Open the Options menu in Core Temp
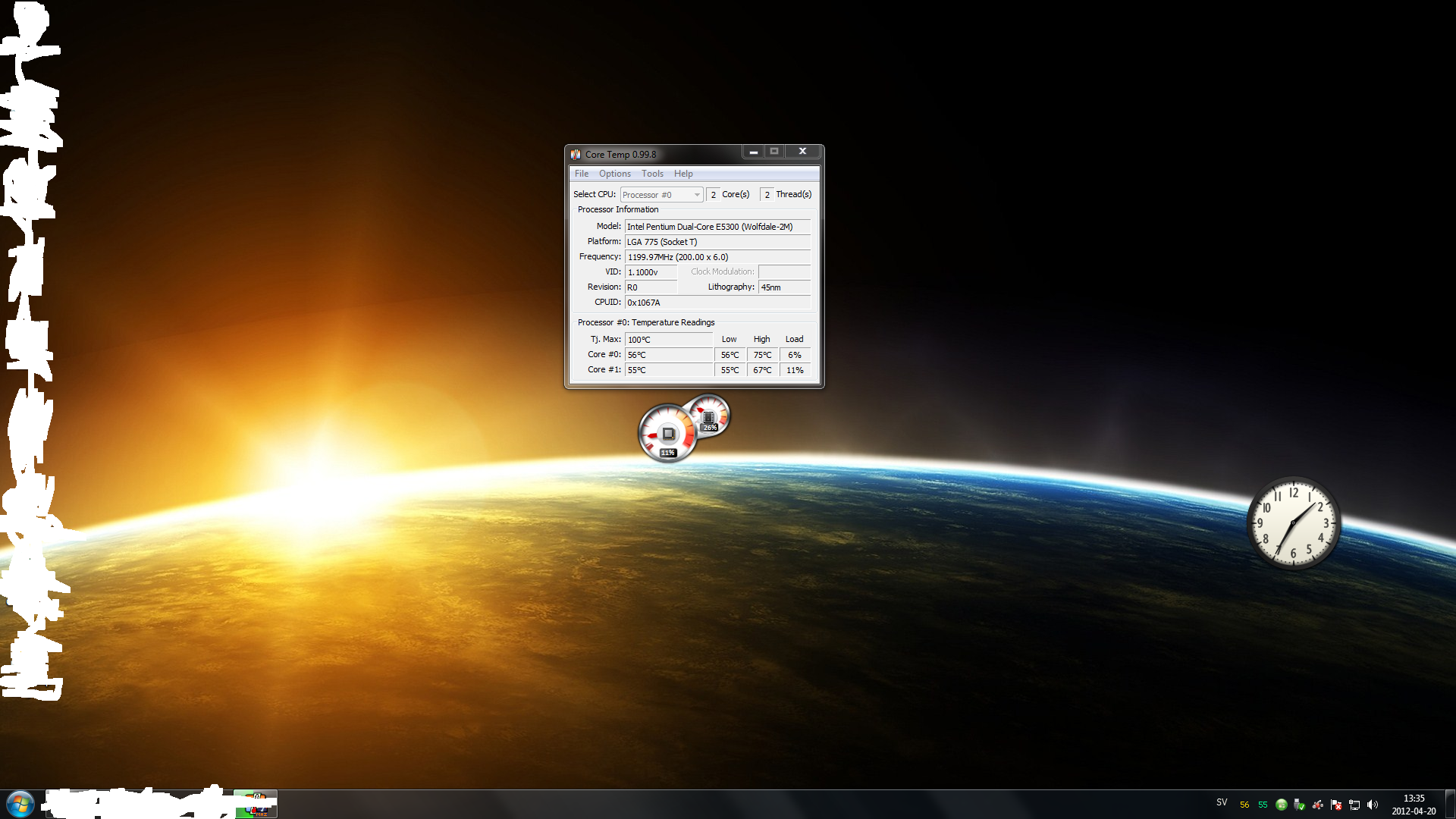This screenshot has width=1456, height=819. (x=614, y=174)
